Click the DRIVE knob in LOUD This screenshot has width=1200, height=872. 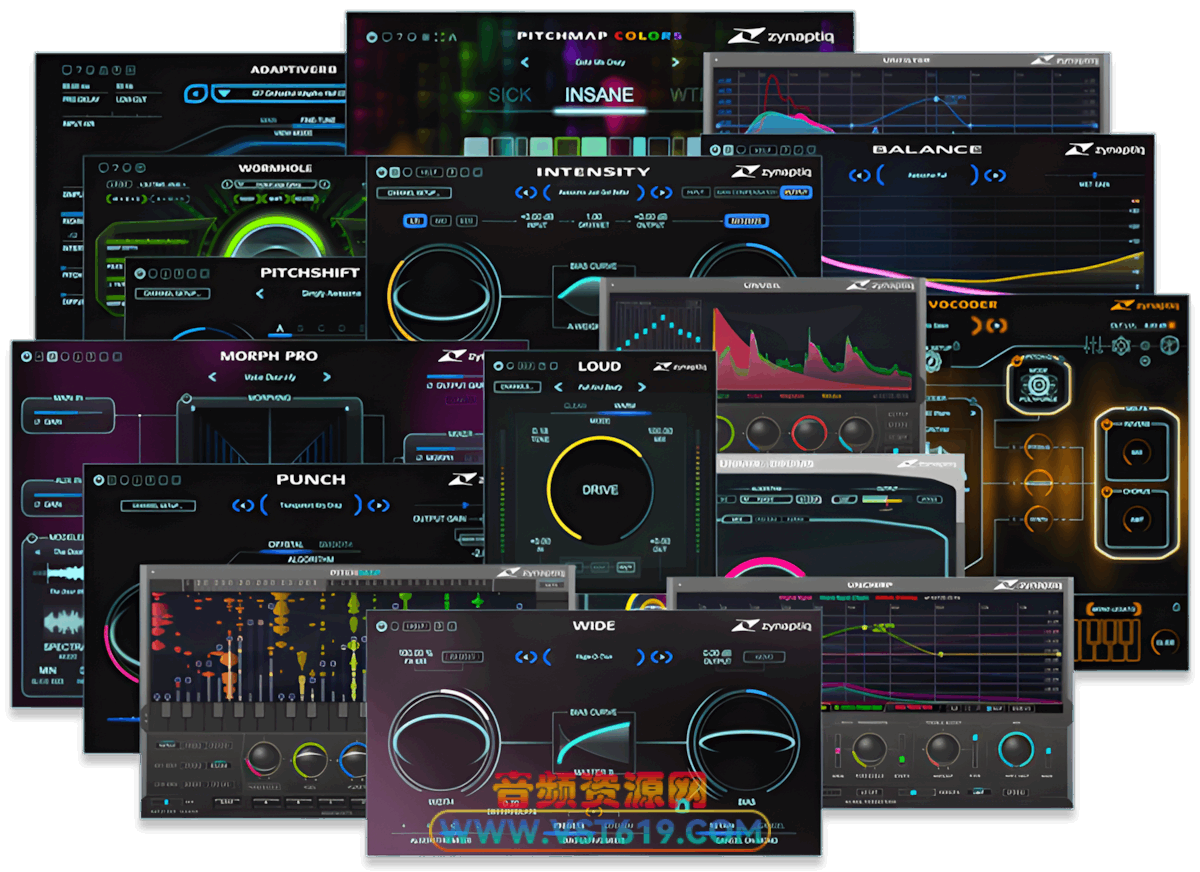pos(600,490)
